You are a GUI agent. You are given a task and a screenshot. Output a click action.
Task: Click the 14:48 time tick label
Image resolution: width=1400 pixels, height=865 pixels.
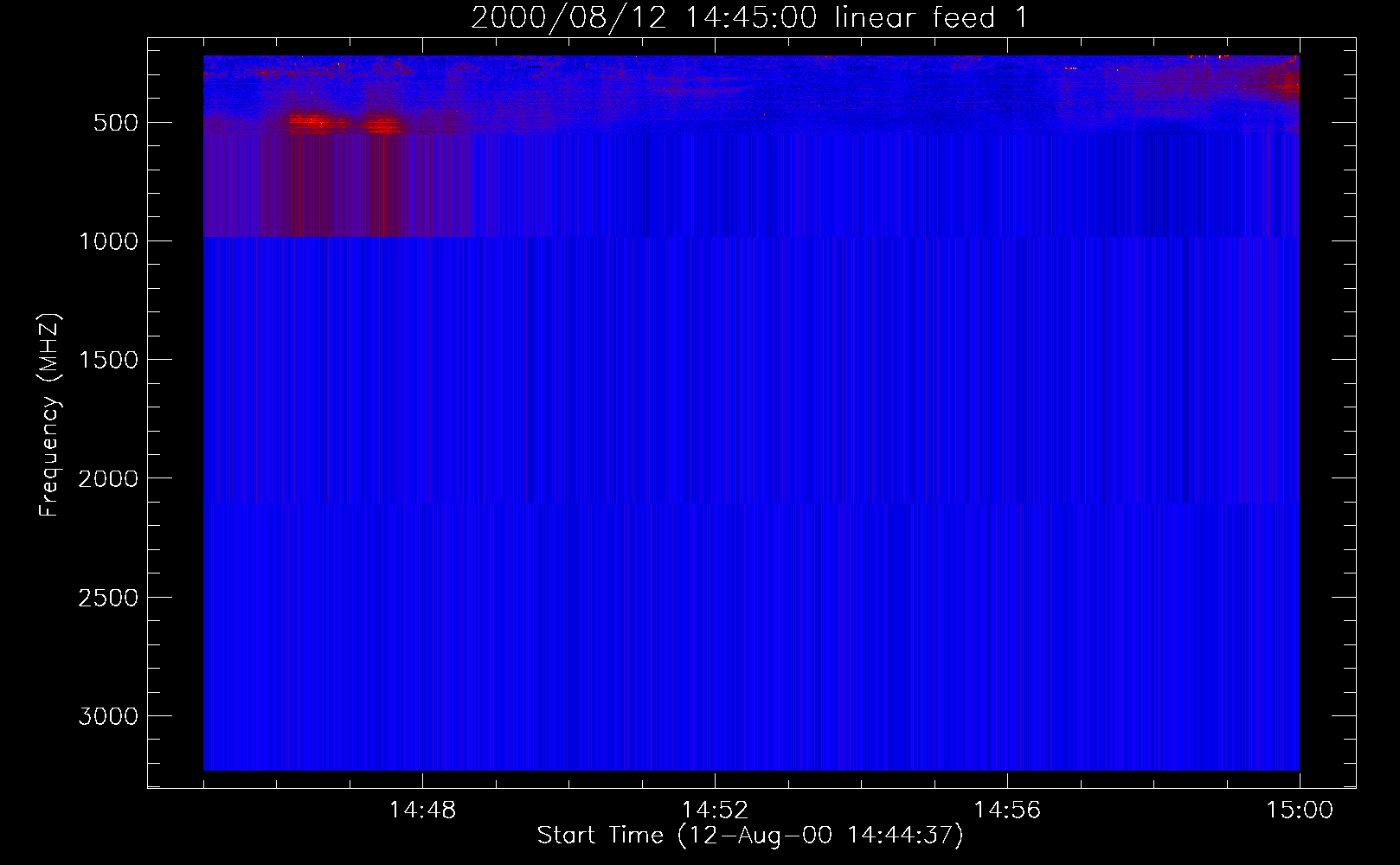tap(422, 811)
